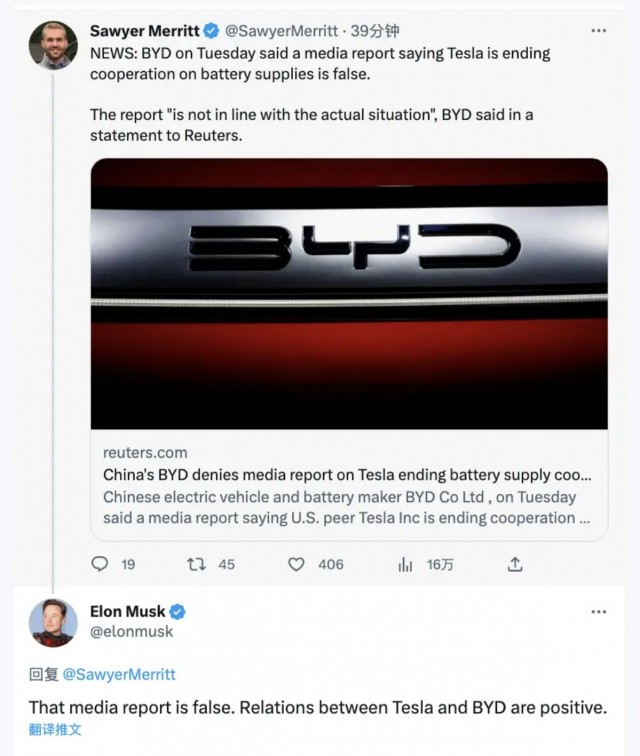Like the tweet with the heart icon

pyautogui.click(x=296, y=564)
